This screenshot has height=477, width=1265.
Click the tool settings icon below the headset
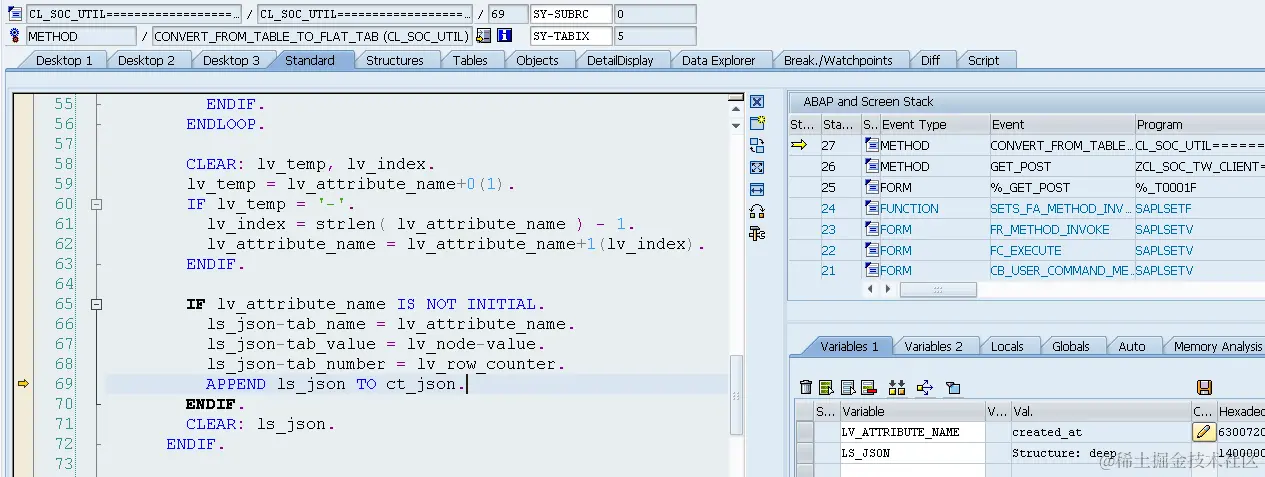click(757, 233)
